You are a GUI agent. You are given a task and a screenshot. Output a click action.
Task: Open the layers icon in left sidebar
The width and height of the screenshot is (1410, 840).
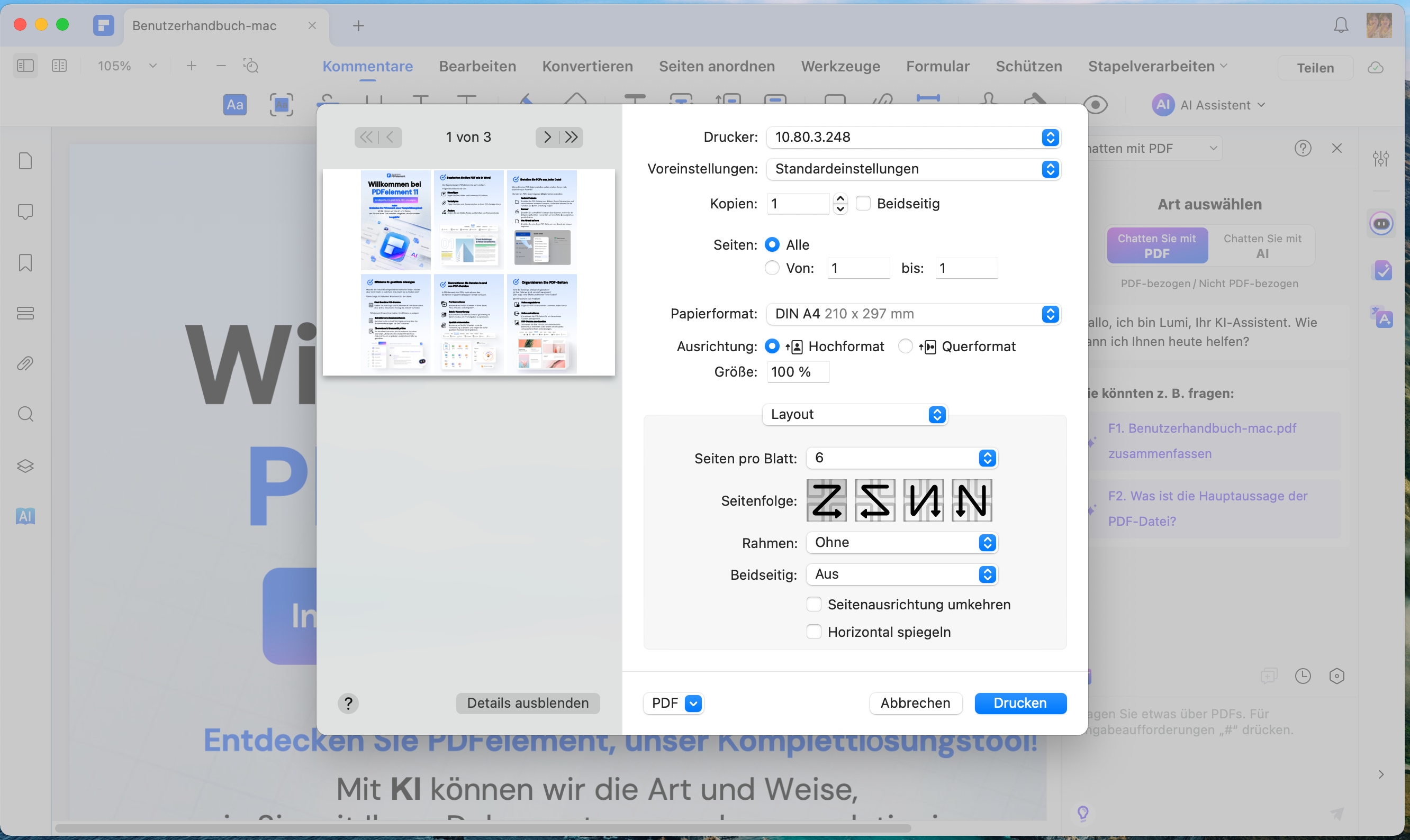(25, 466)
